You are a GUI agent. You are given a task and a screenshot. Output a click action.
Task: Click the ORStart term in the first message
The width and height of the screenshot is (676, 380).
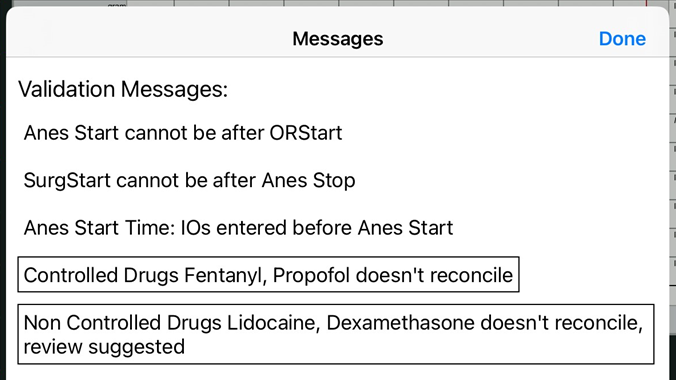306,133
